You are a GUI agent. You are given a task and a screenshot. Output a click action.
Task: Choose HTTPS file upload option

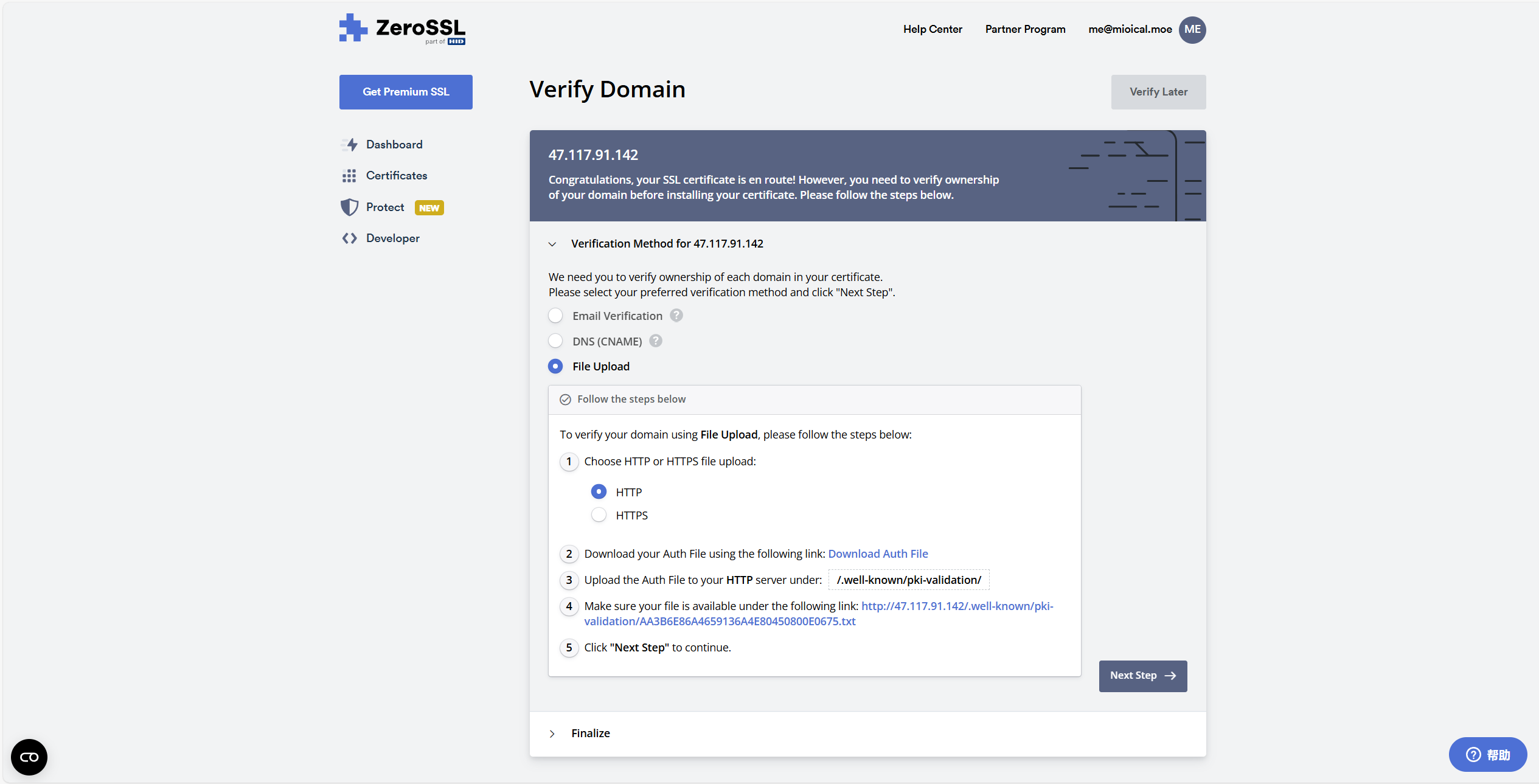[x=599, y=515]
